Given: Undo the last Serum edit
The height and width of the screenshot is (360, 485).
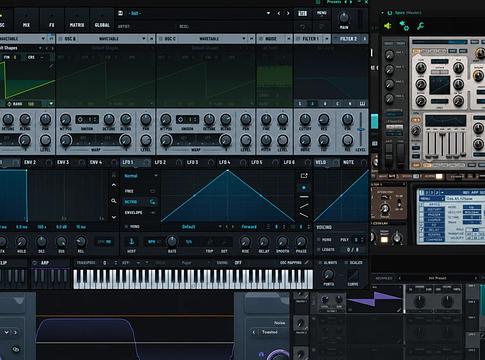Looking at the screenshot, I should click(303, 27).
